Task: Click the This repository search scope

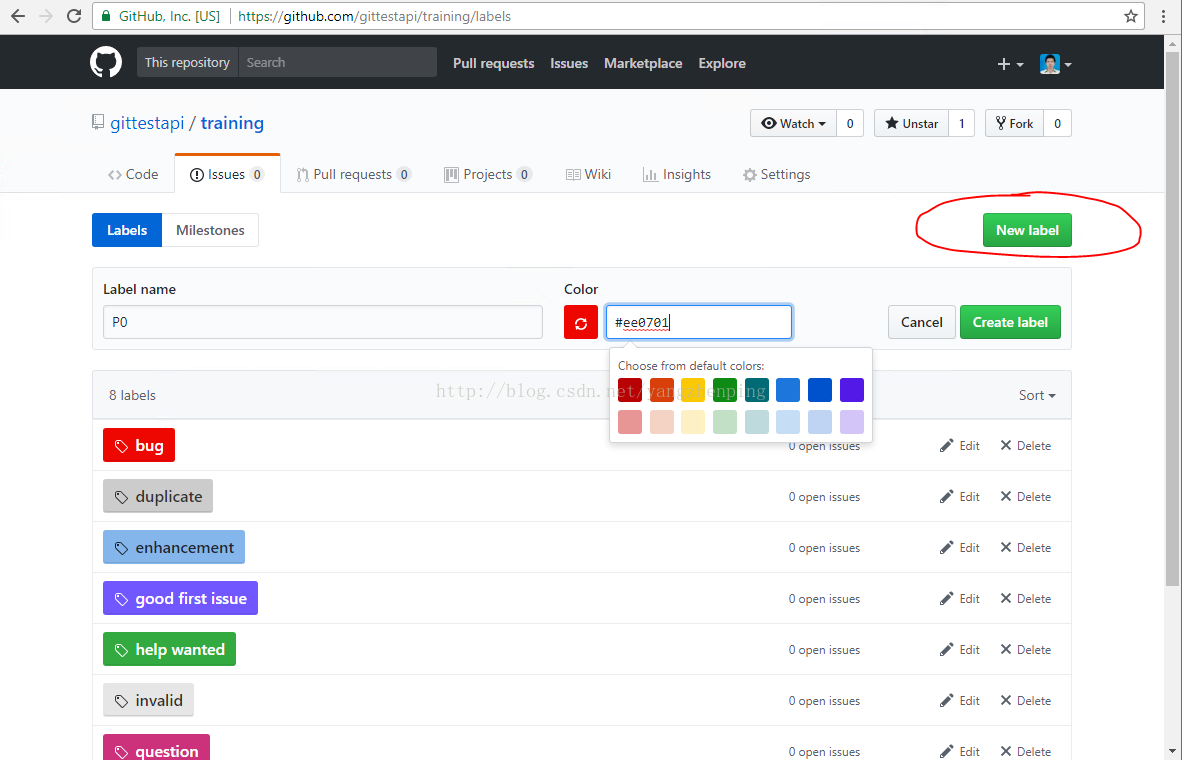Action: 187,63
